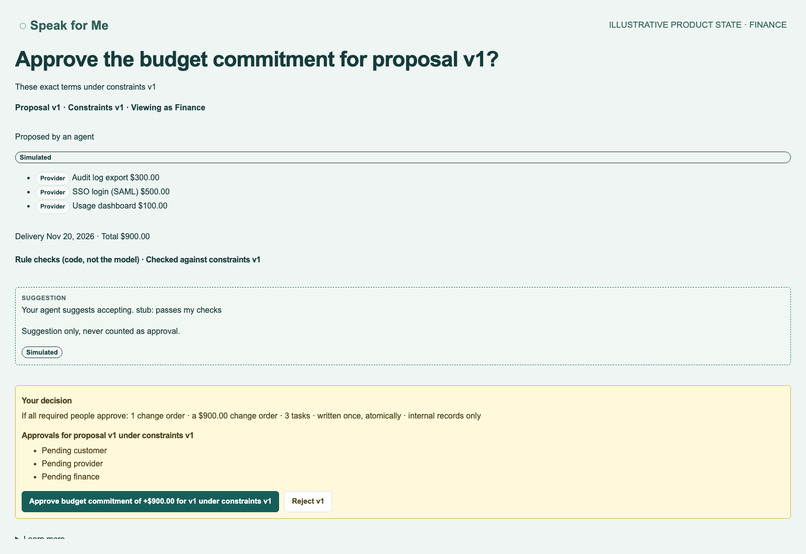The height and width of the screenshot is (554, 806).
Task: Click the Provider tag beside Audit log export
Action: [52, 178]
